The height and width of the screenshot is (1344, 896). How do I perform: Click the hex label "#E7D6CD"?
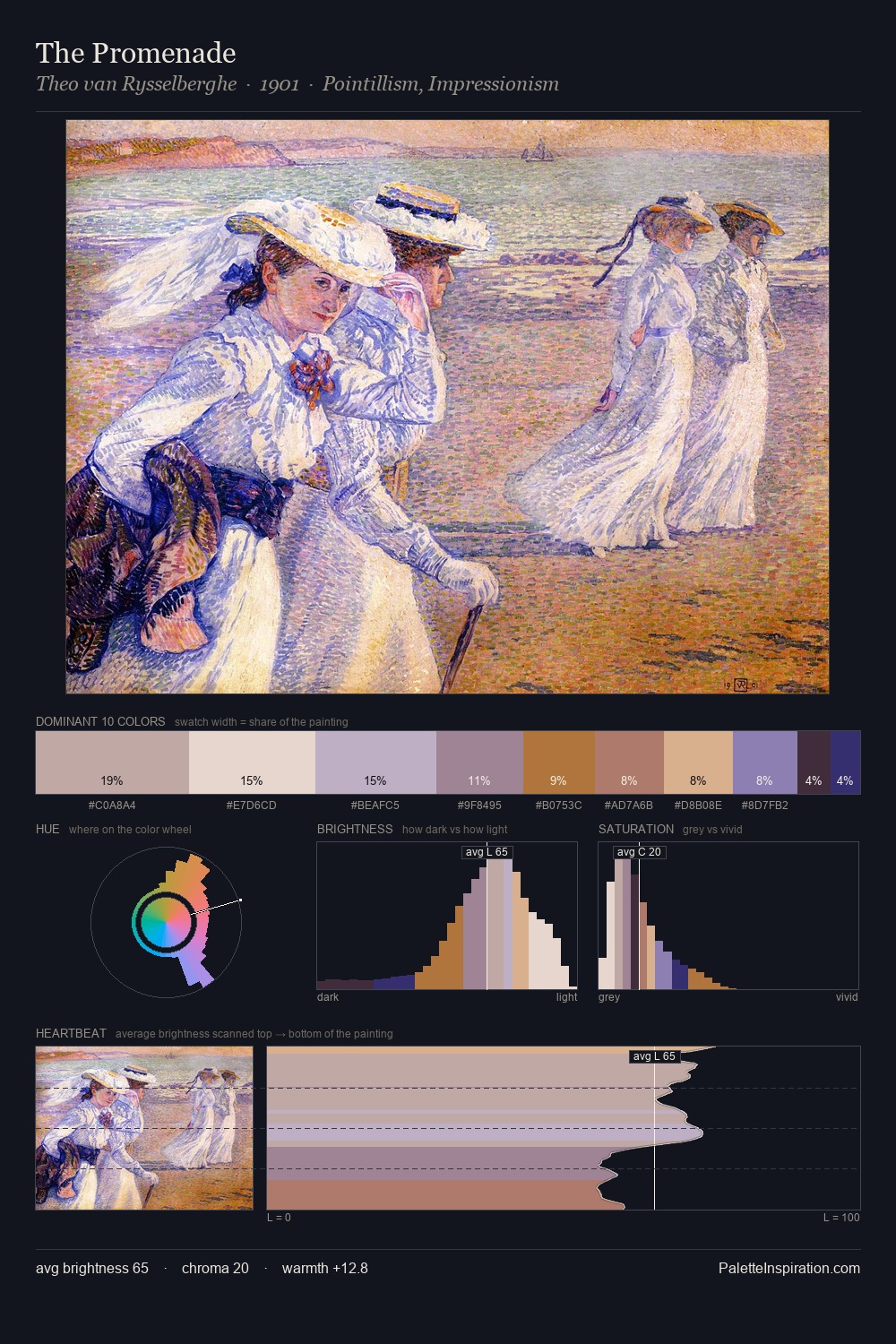[x=252, y=806]
